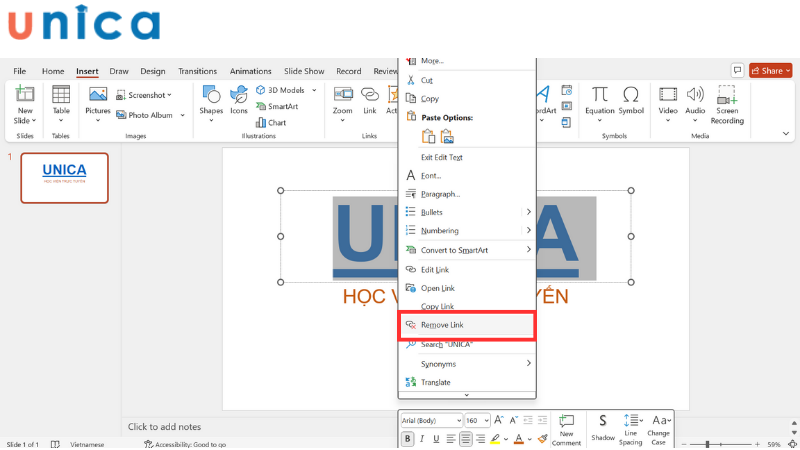Switch to the Home tab
Viewport: 800px width, 450px height.
pos(53,71)
